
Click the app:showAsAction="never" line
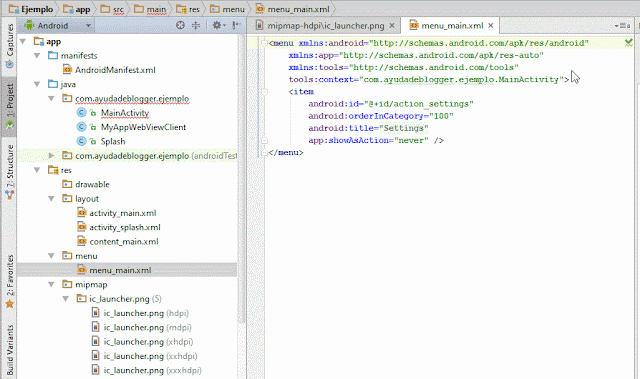[x=376, y=140]
